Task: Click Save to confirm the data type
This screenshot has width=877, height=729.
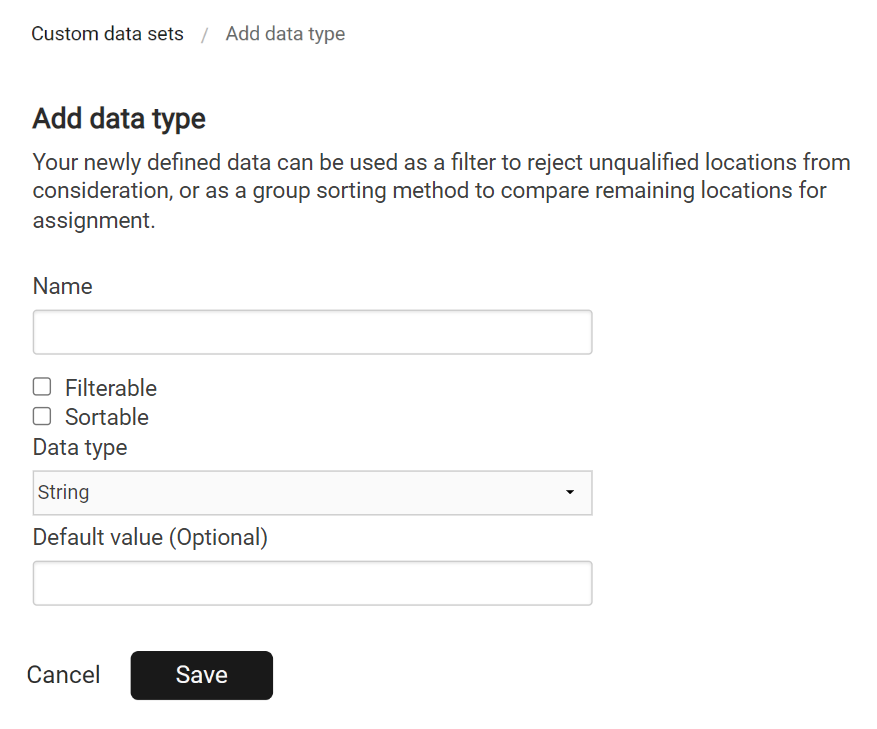Action: [201, 675]
